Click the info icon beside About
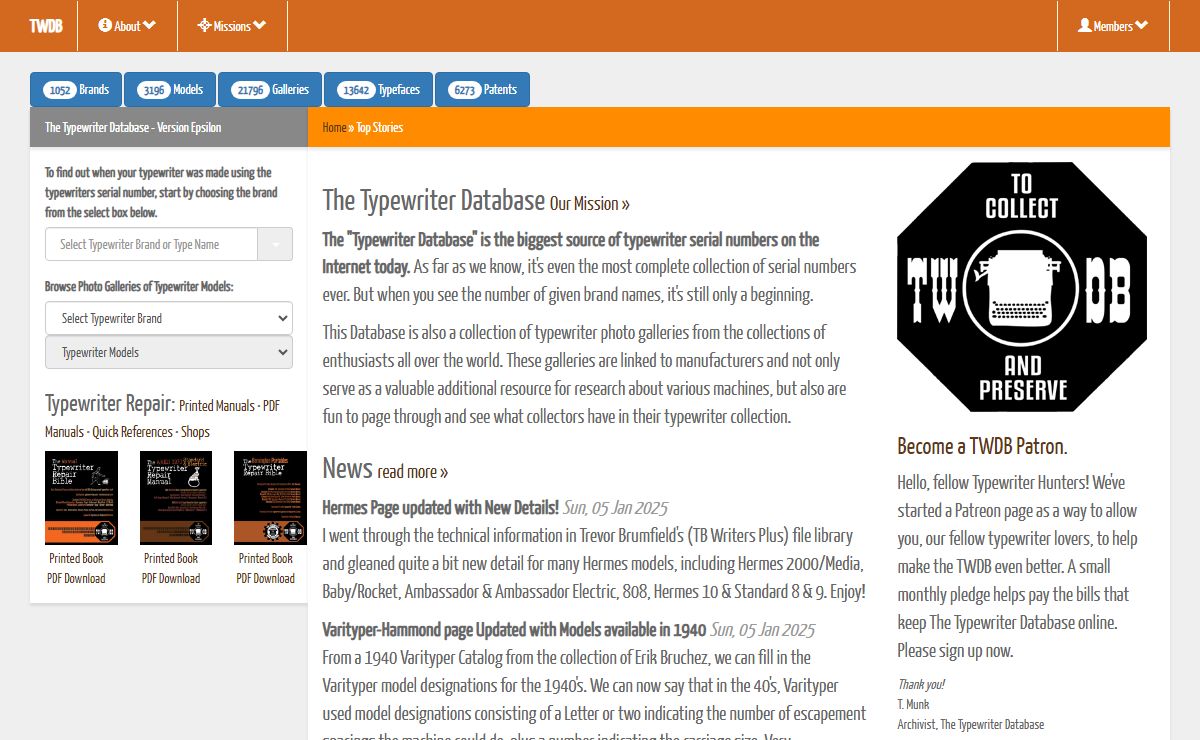The height and width of the screenshot is (740, 1200). (x=105, y=25)
